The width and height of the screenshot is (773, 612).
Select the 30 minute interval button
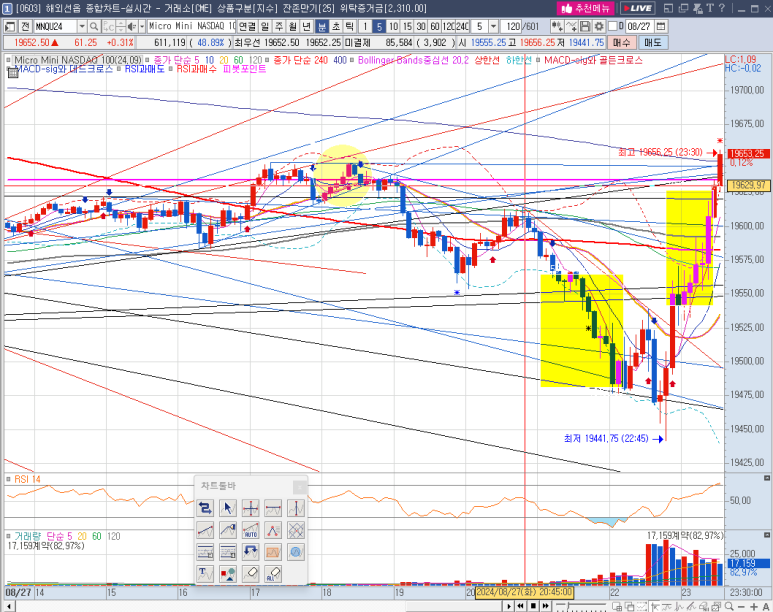tap(421, 27)
